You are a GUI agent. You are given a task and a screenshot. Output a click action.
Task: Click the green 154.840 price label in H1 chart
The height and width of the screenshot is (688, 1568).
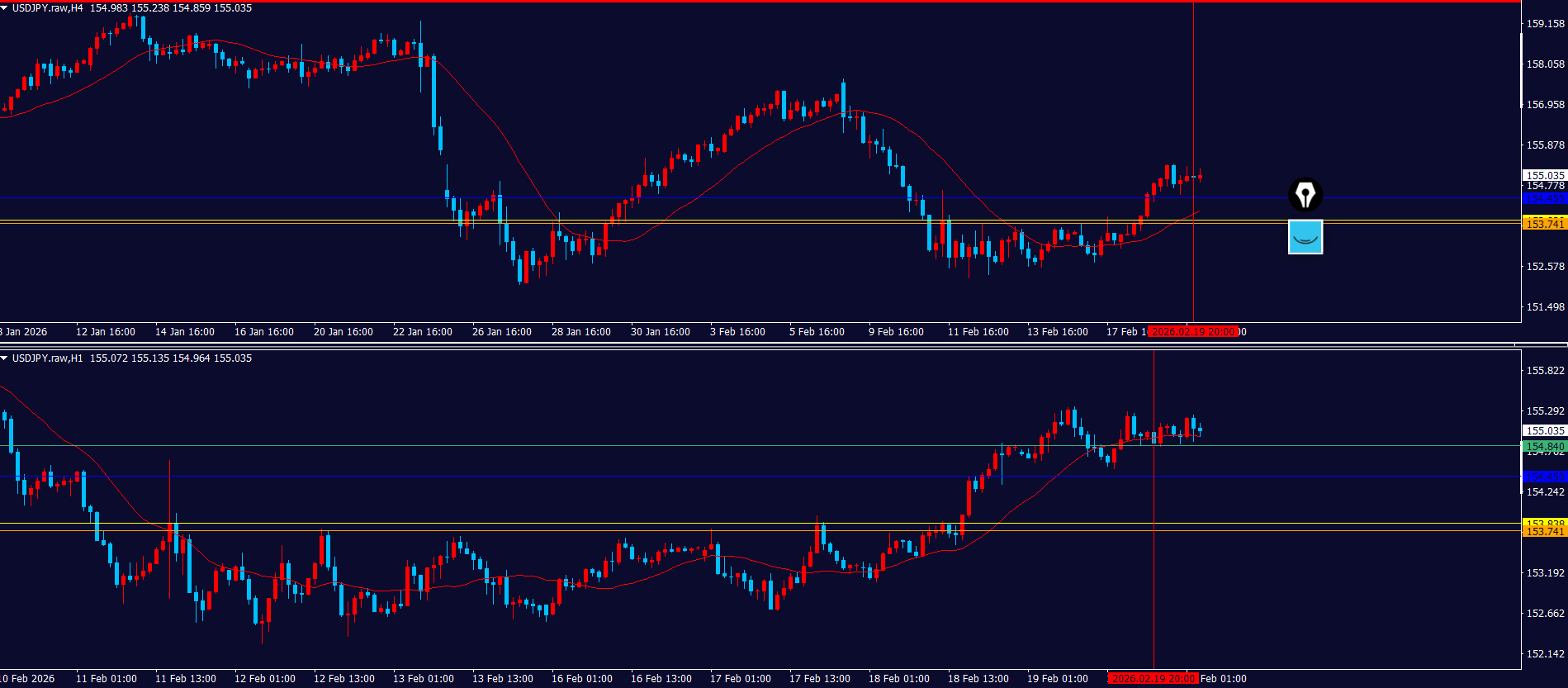(x=1544, y=447)
